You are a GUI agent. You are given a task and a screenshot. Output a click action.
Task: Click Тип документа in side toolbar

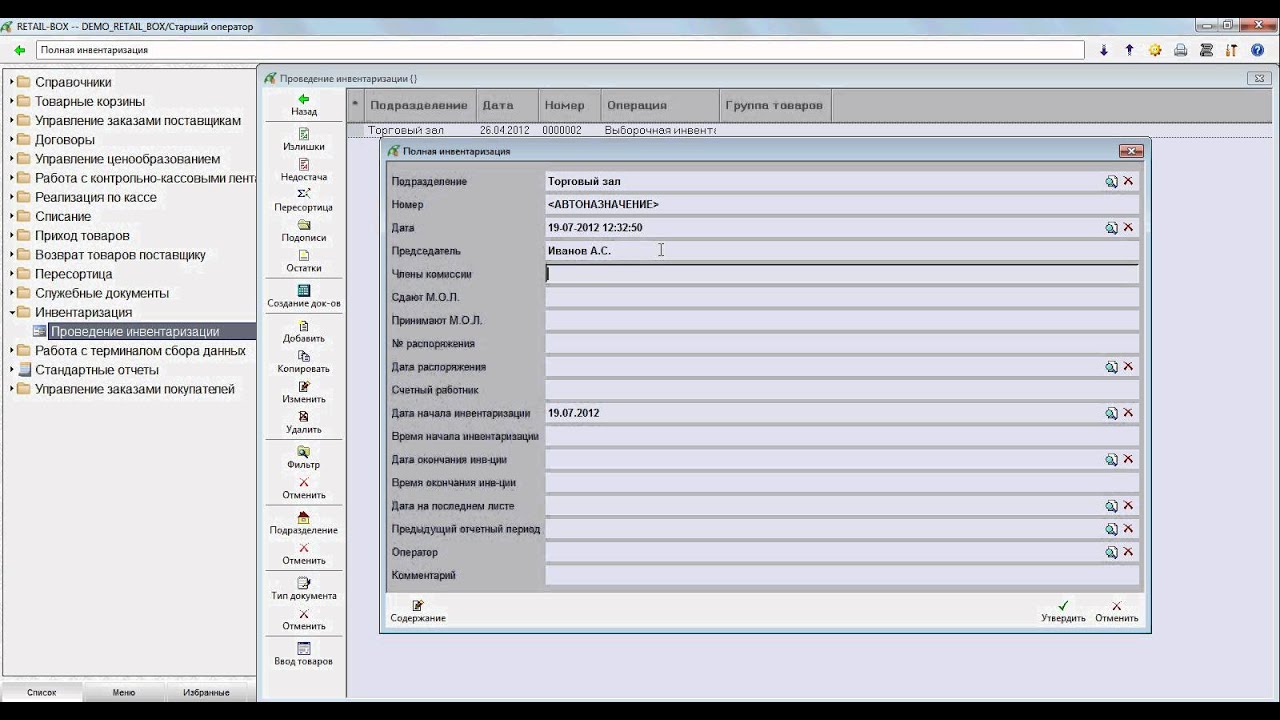[x=304, y=588]
